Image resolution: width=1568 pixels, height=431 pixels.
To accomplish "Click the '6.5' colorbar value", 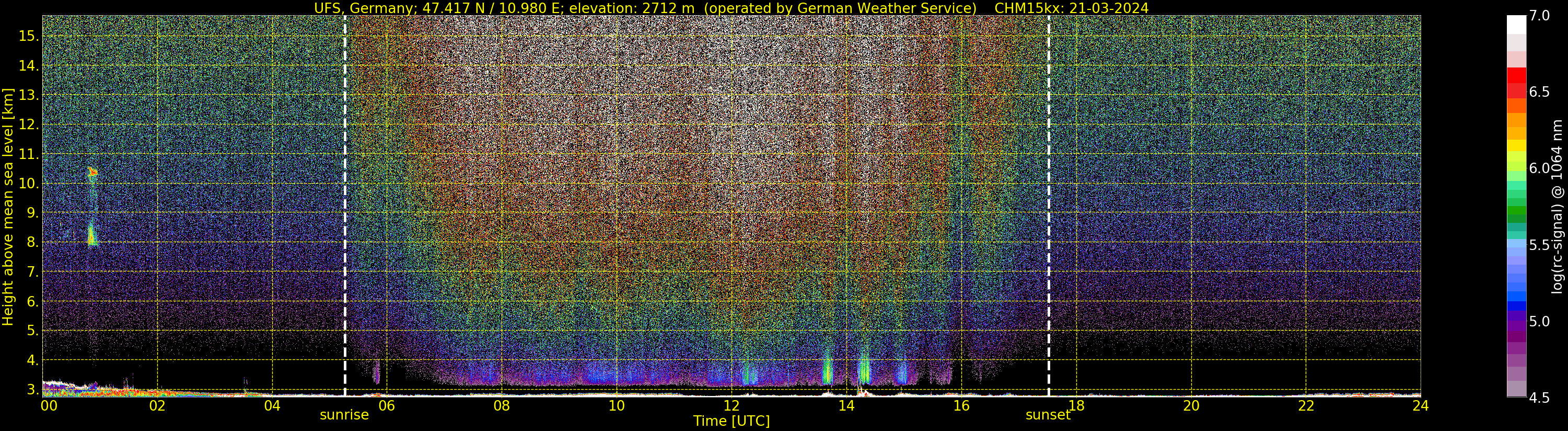I will [x=1539, y=92].
